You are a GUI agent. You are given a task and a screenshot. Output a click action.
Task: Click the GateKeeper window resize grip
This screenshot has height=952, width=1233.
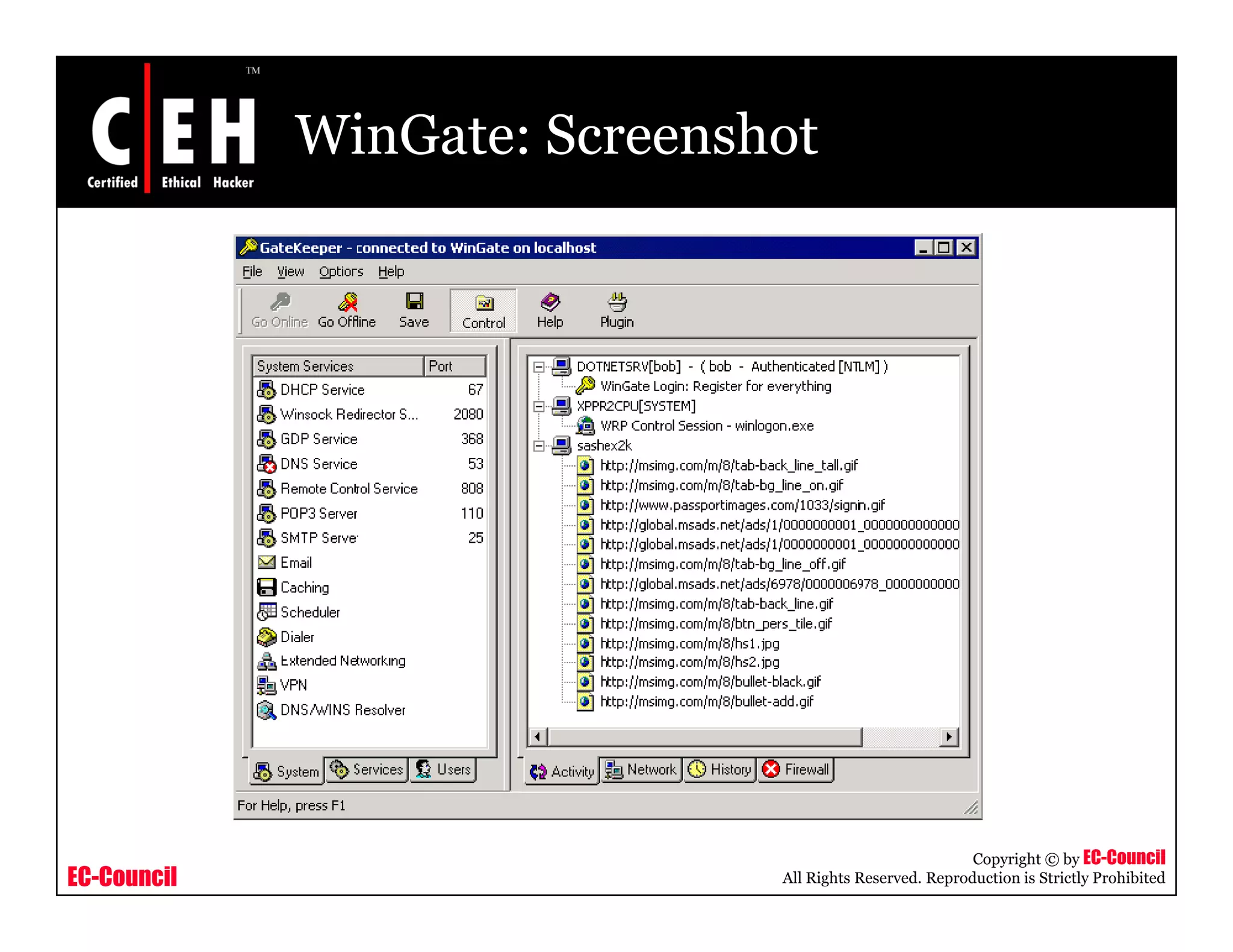pyautogui.click(x=971, y=808)
